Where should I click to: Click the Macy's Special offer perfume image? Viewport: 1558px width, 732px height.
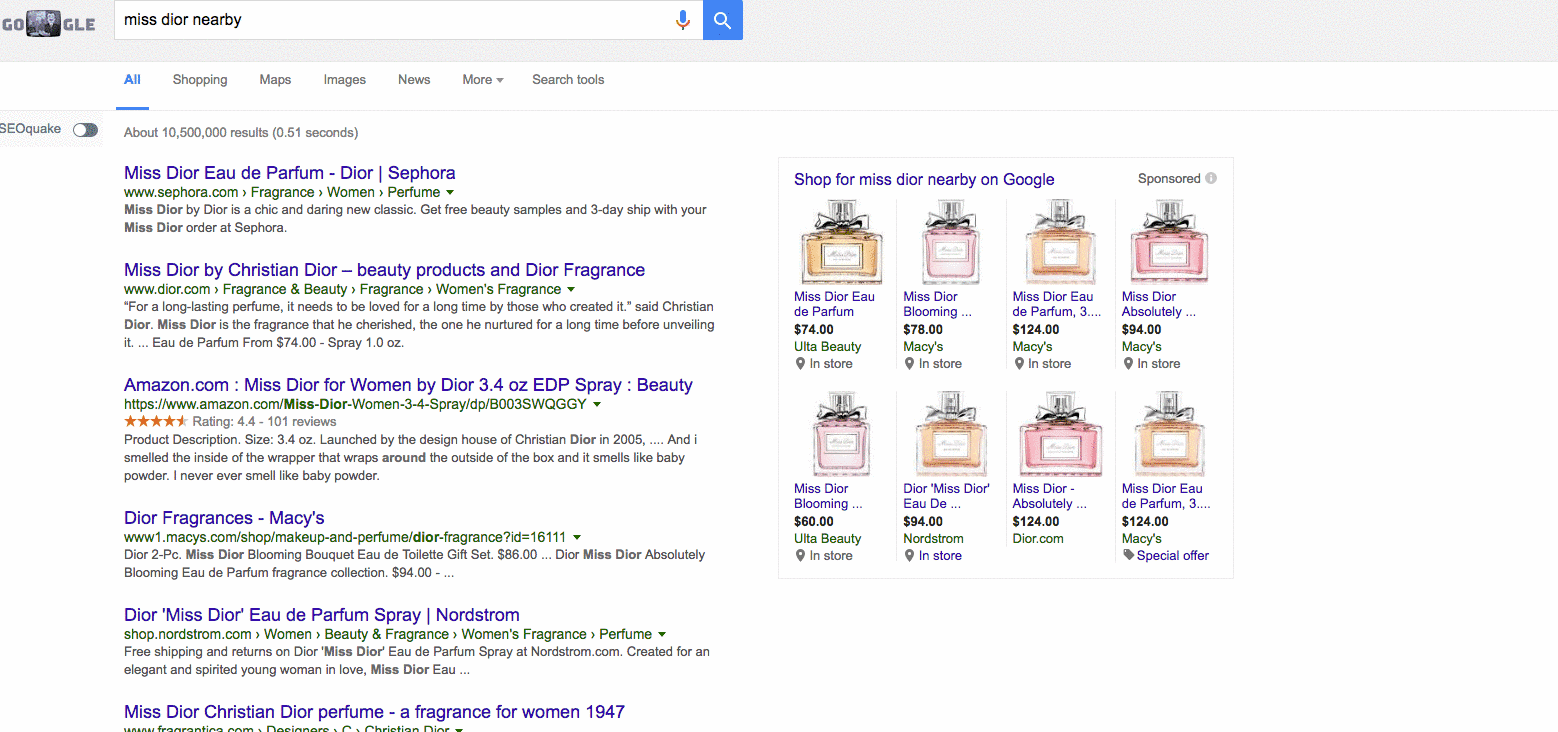[1169, 435]
